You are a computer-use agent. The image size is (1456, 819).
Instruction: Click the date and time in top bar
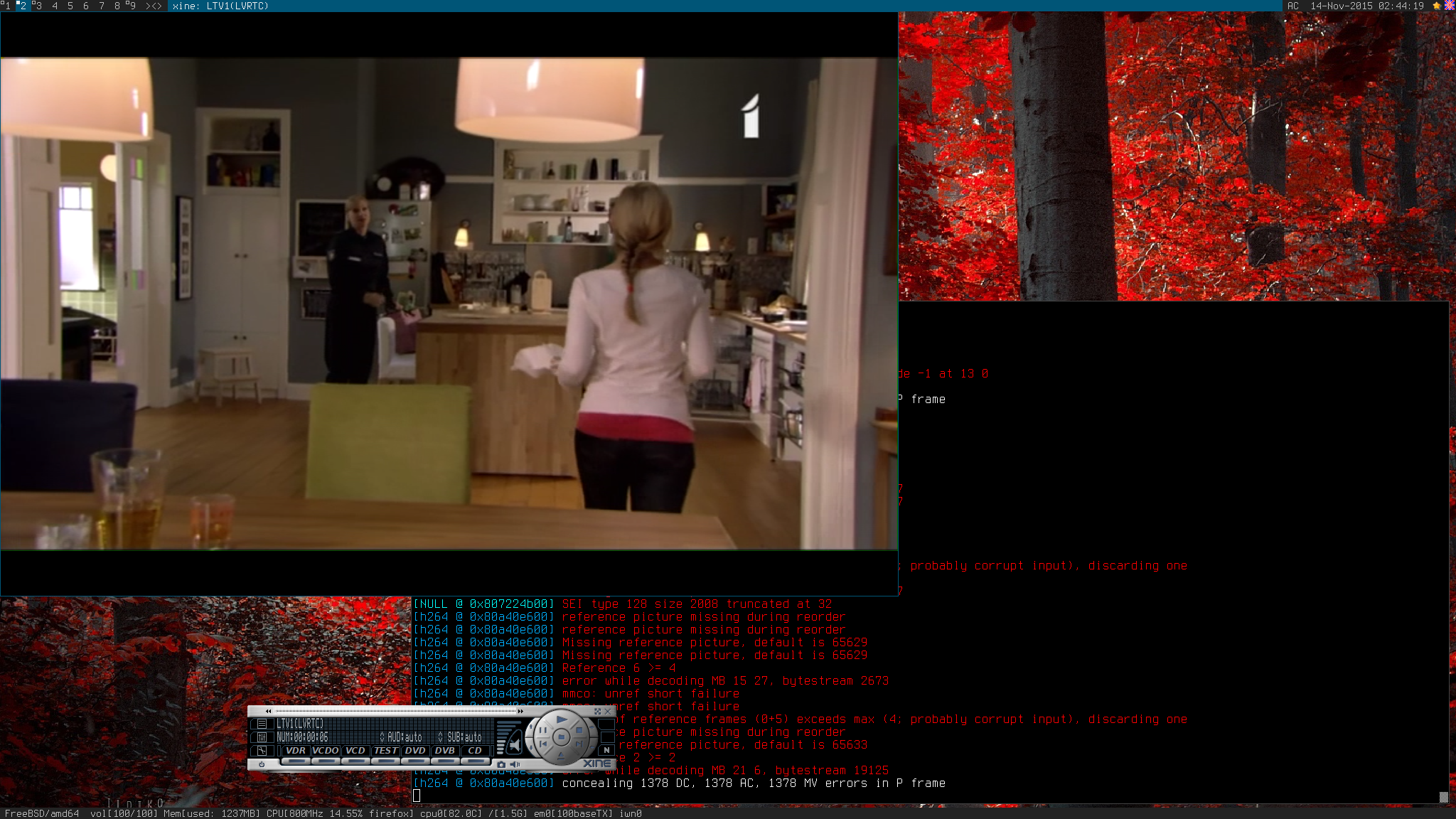1367,6
